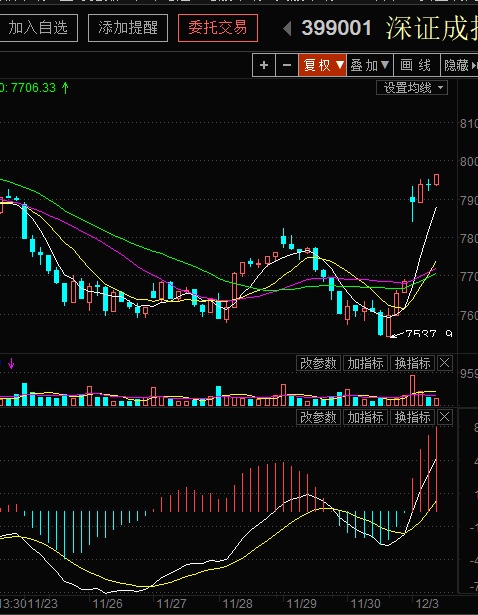The height and width of the screenshot is (615, 478).
Task: Click 换指标 in the MACD panel
Action: [x=413, y=417]
